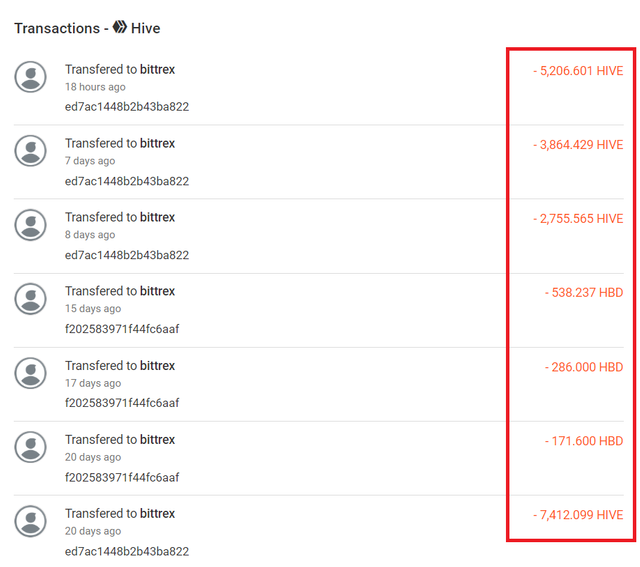Screen dimensions: 640x567
Task: Click avatar icon beside the 171.600 HBD transfer
Action: [30, 447]
